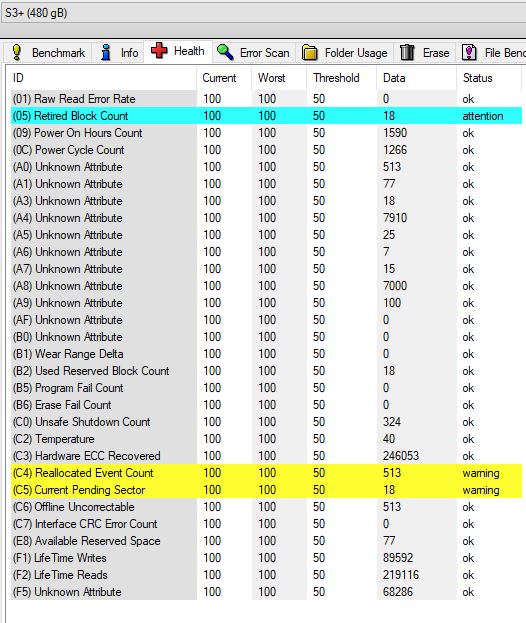Sort by the ID column header

[x=103, y=78]
